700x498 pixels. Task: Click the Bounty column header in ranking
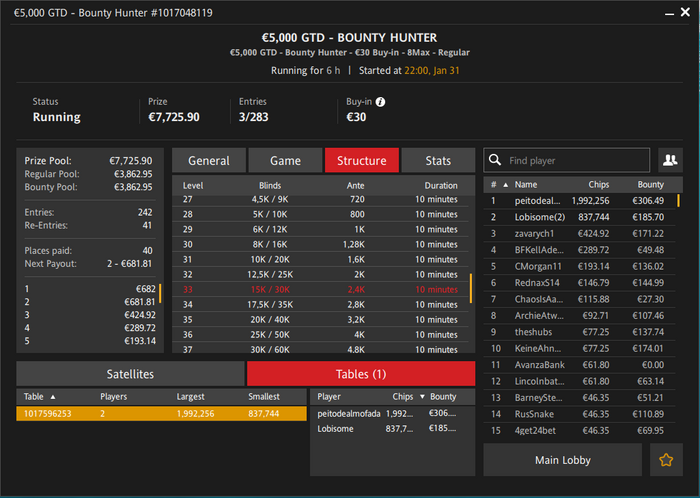click(650, 184)
